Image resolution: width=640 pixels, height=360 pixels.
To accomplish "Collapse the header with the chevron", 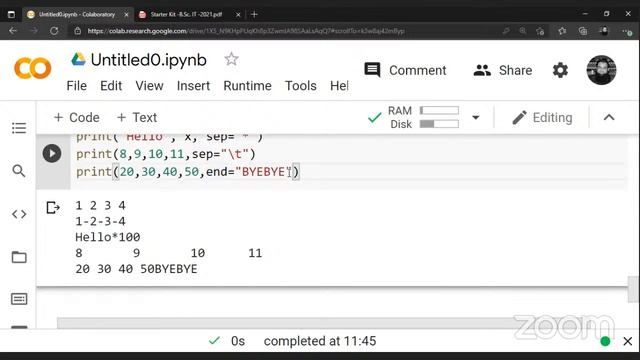I will 609,118.
